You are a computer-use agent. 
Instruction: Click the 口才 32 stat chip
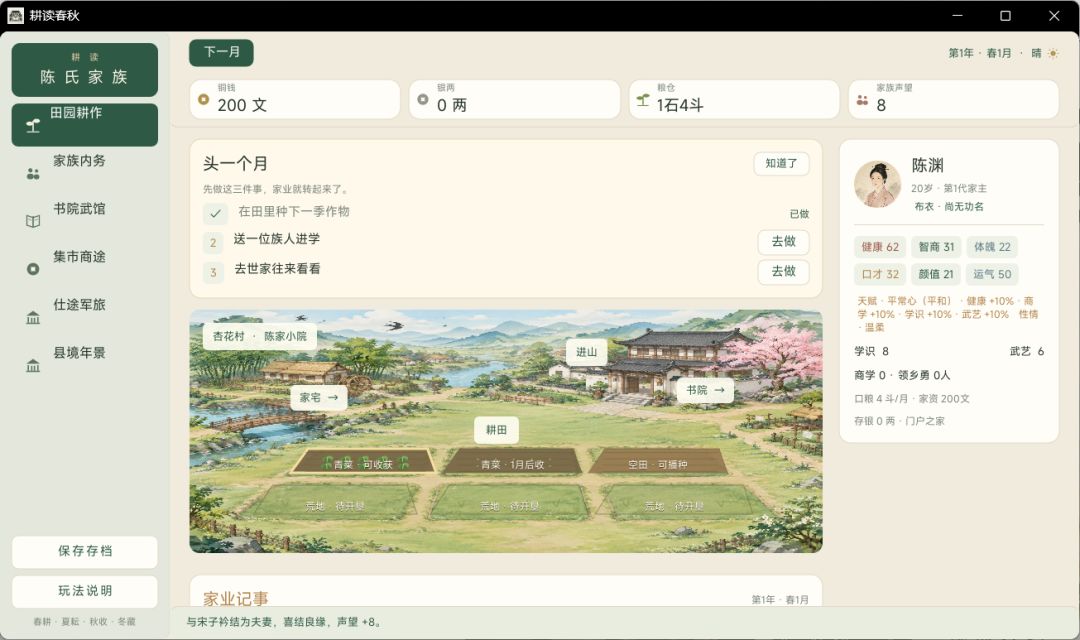[x=880, y=274]
